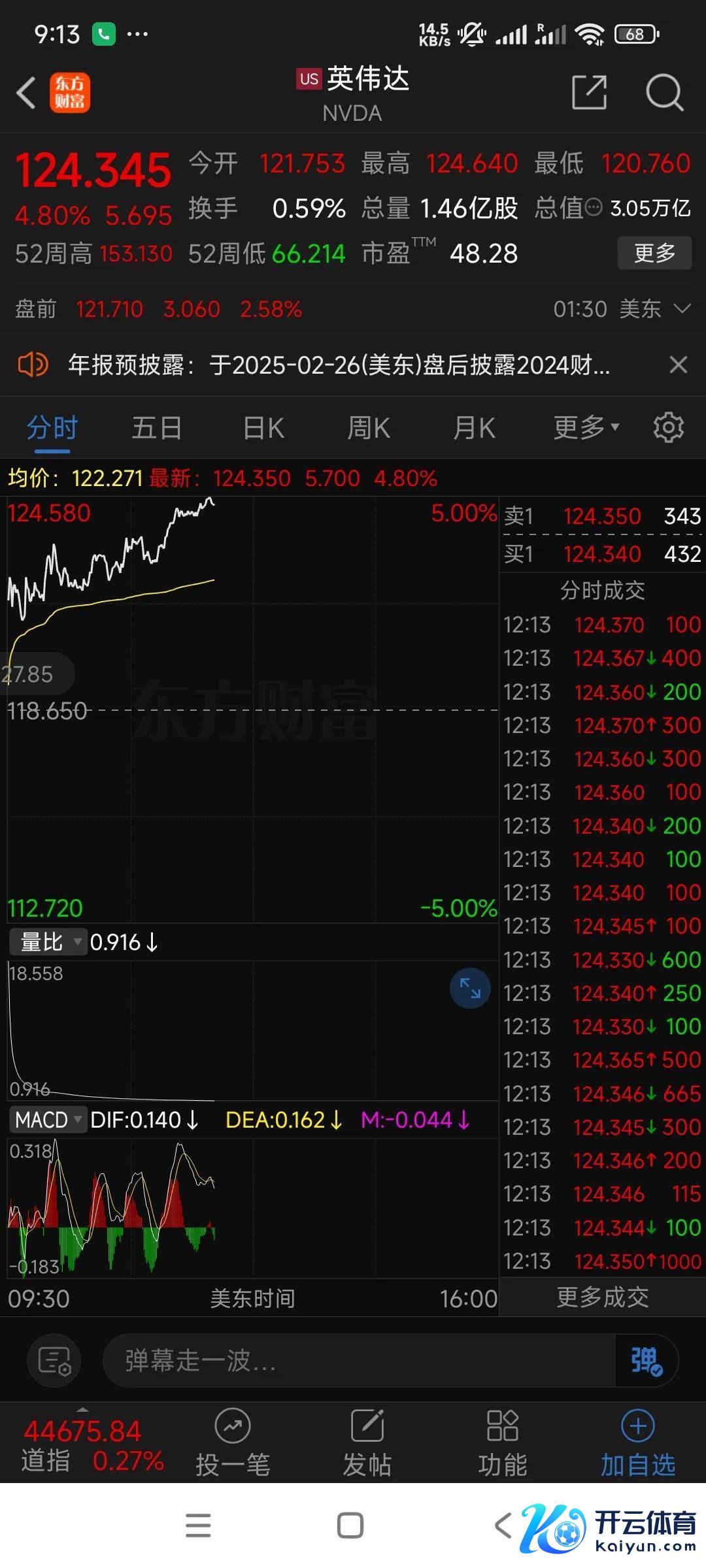
Task: Expand chart to fullscreen icon
Action: [470, 988]
